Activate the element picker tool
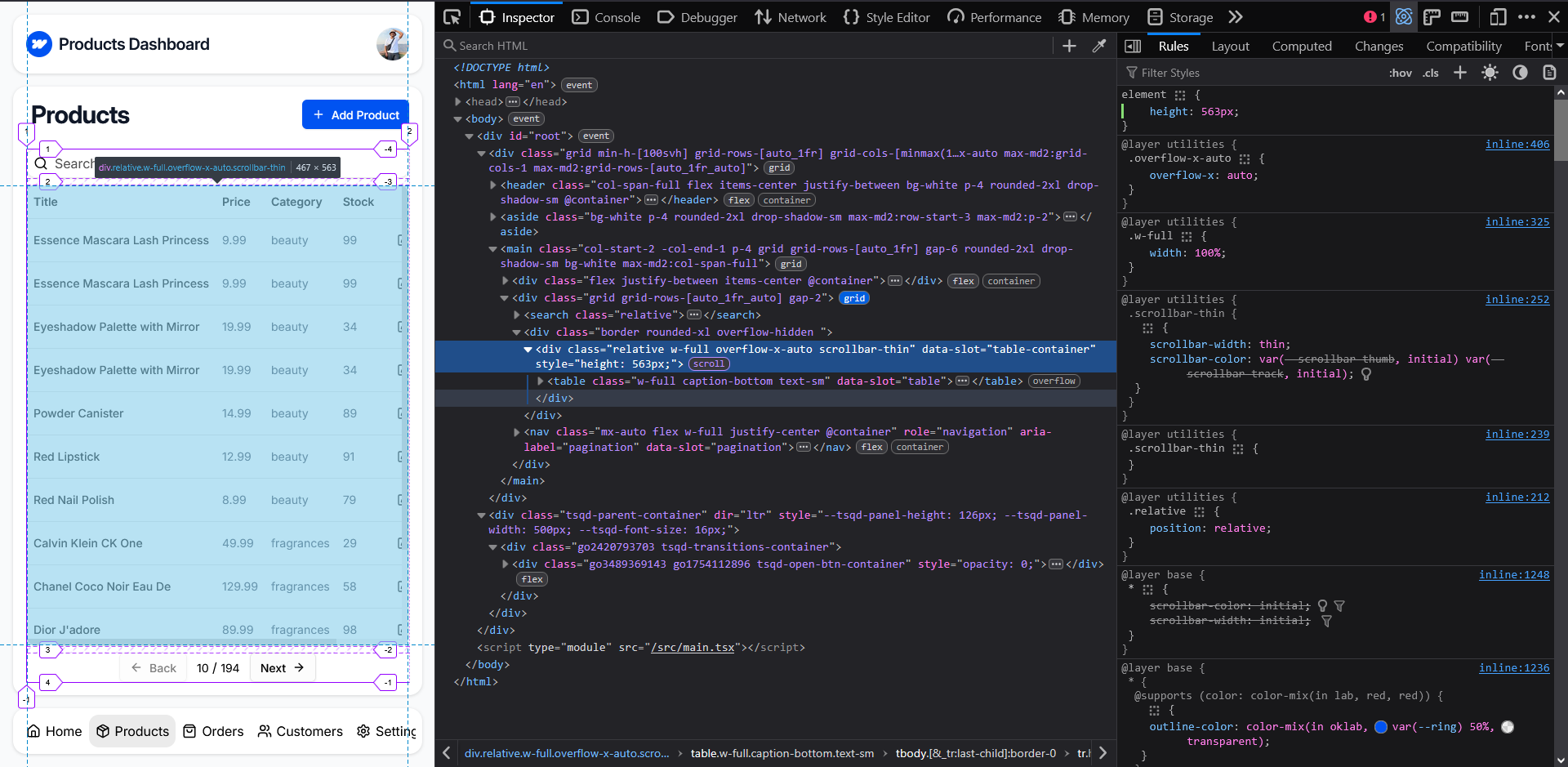Screen dimensions: 1568x767 pos(452,17)
